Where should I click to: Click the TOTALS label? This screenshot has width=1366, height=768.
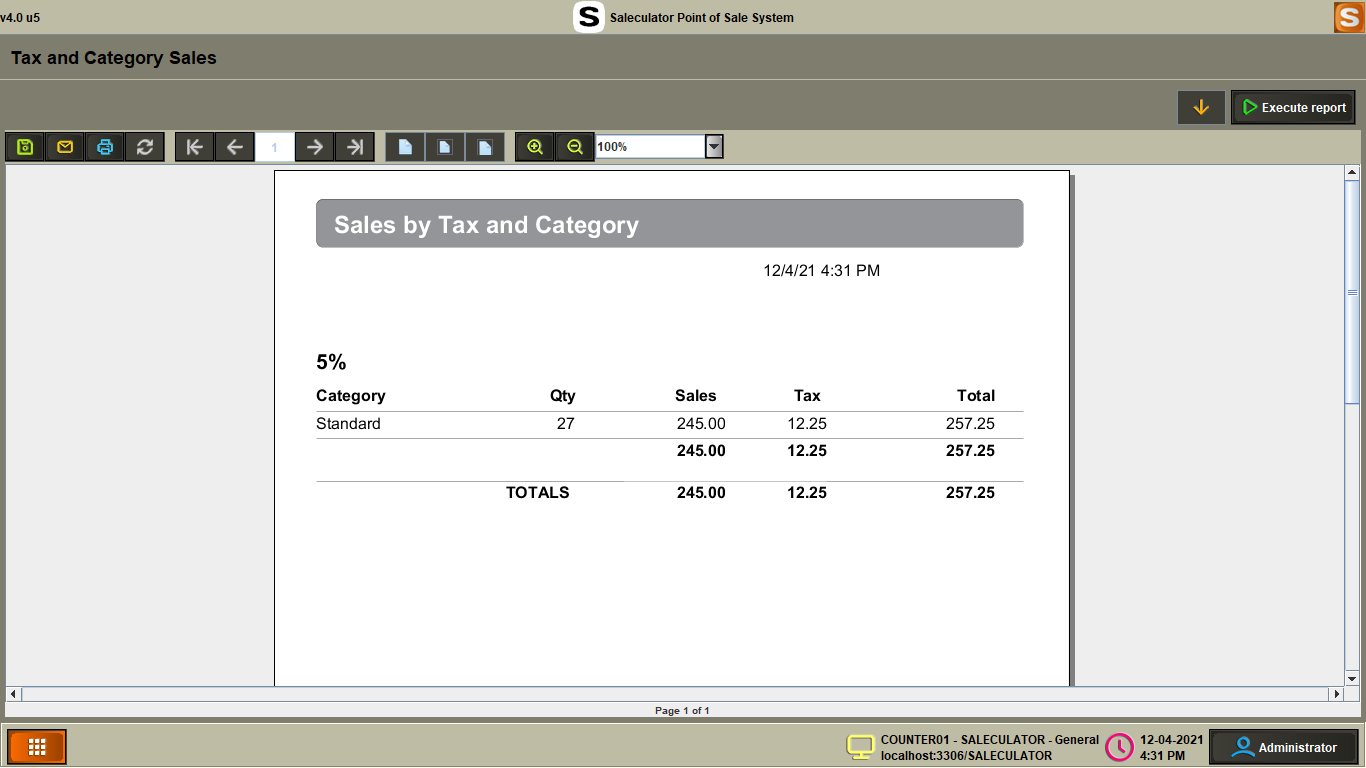pos(538,493)
